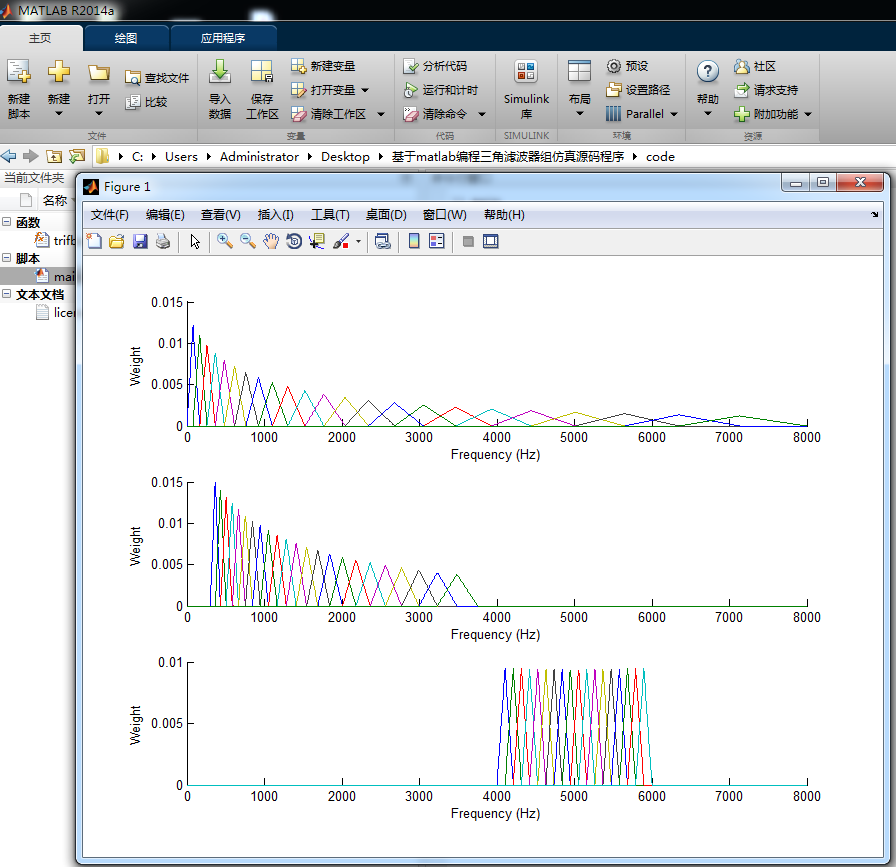
Task: Open the Layout (布局) dropdown
Action: [x=579, y=114]
